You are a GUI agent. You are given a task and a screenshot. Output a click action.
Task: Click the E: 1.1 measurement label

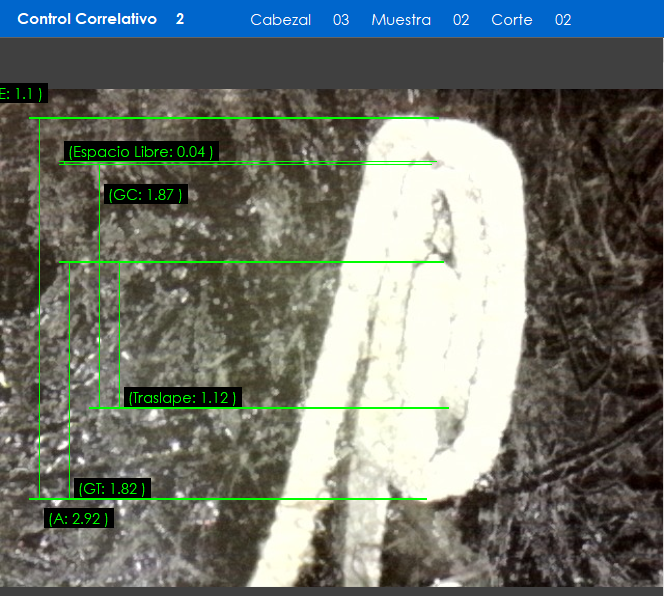click(x=22, y=94)
